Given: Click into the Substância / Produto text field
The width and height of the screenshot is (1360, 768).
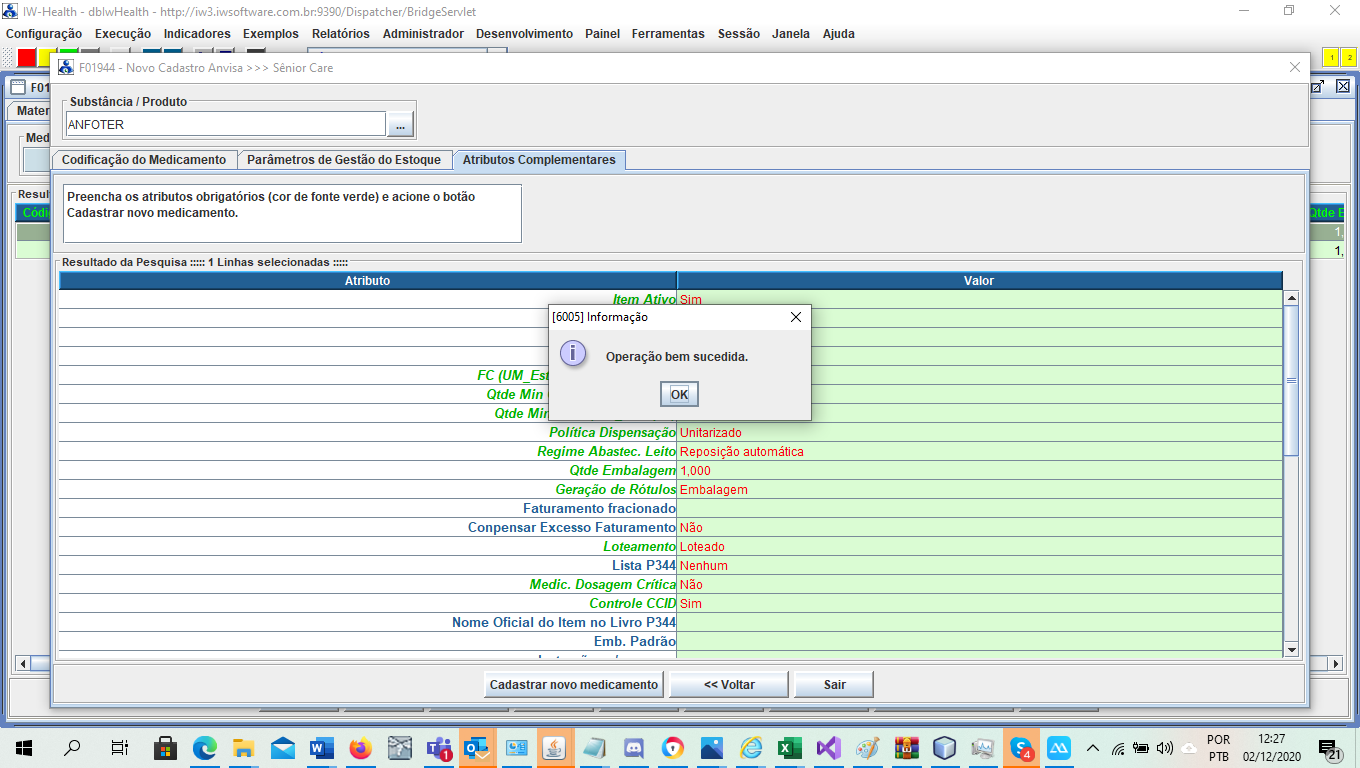Looking at the screenshot, I should point(225,125).
